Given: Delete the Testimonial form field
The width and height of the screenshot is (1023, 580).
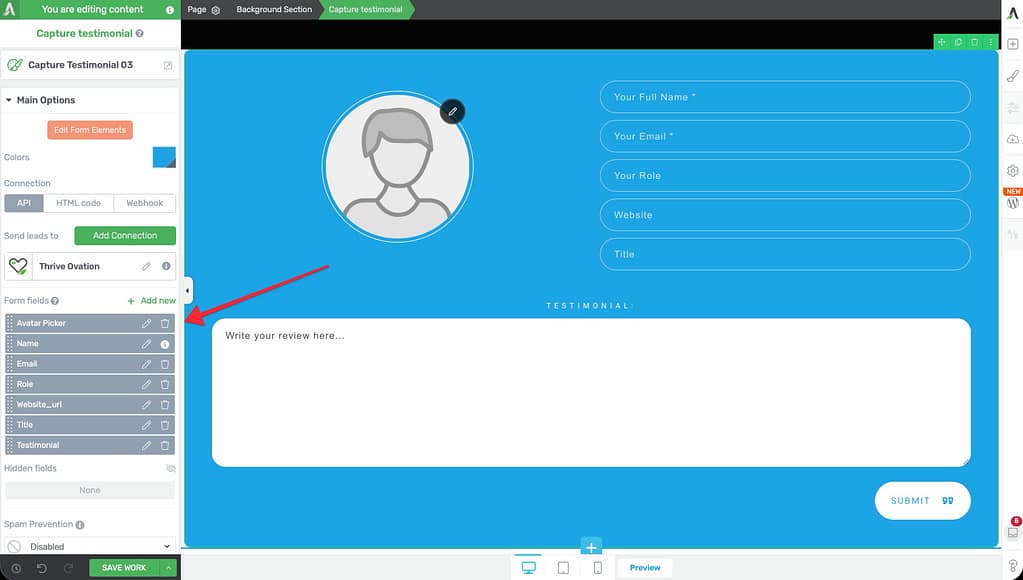Looking at the screenshot, I should coord(165,445).
